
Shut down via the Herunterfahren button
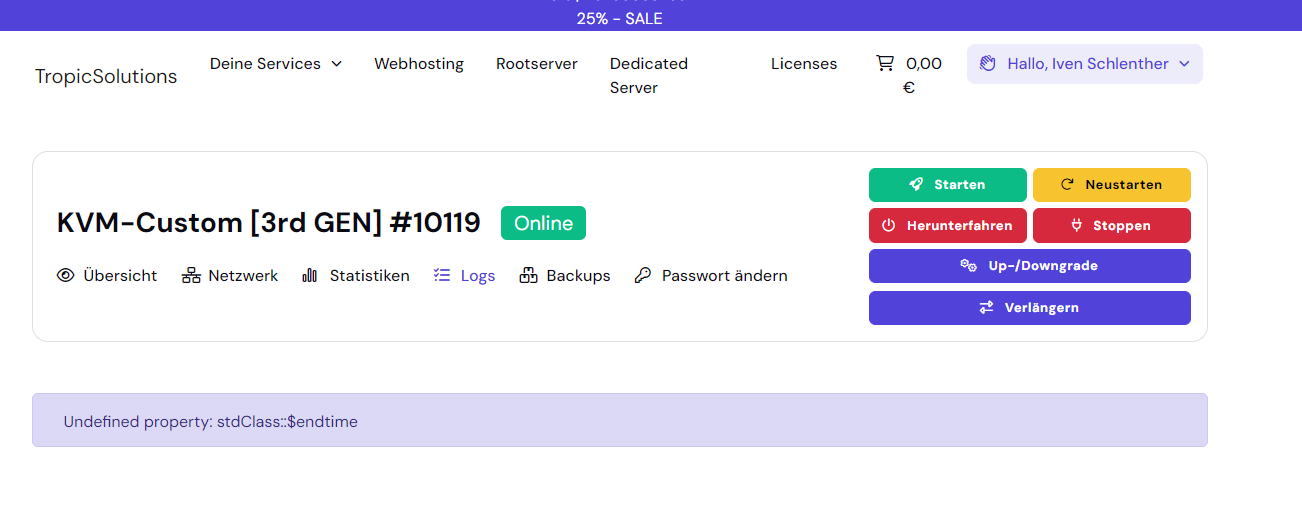[947, 226]
